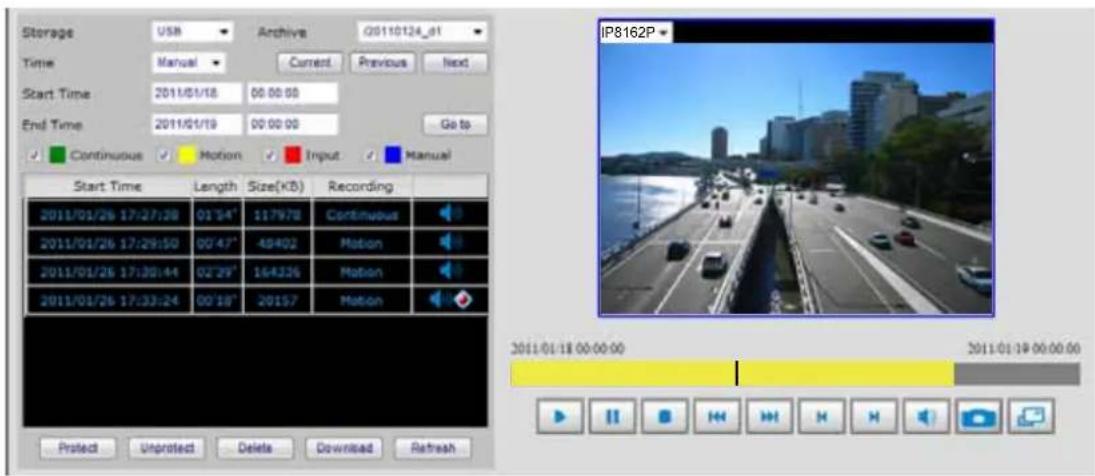Pause the recording playback

click(612, 417)
